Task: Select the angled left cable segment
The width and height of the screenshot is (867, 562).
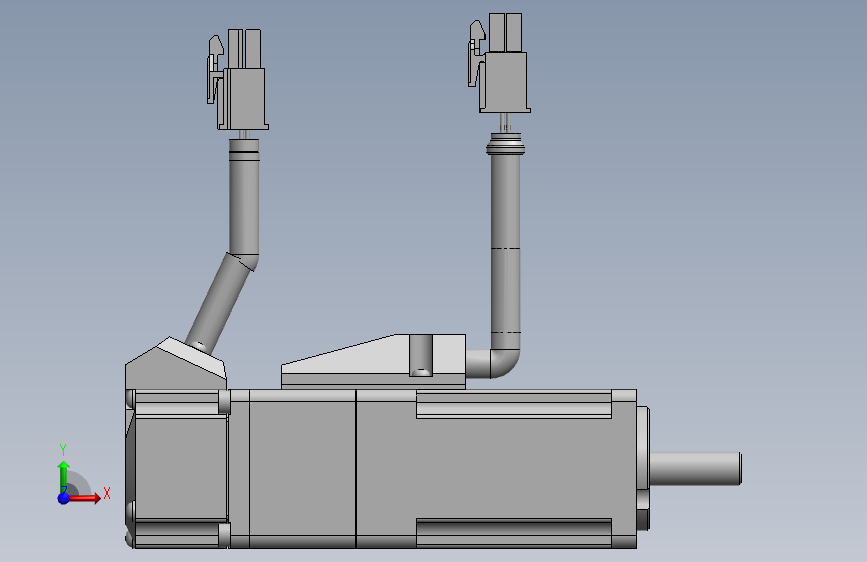Action: [x=220, y=303]
